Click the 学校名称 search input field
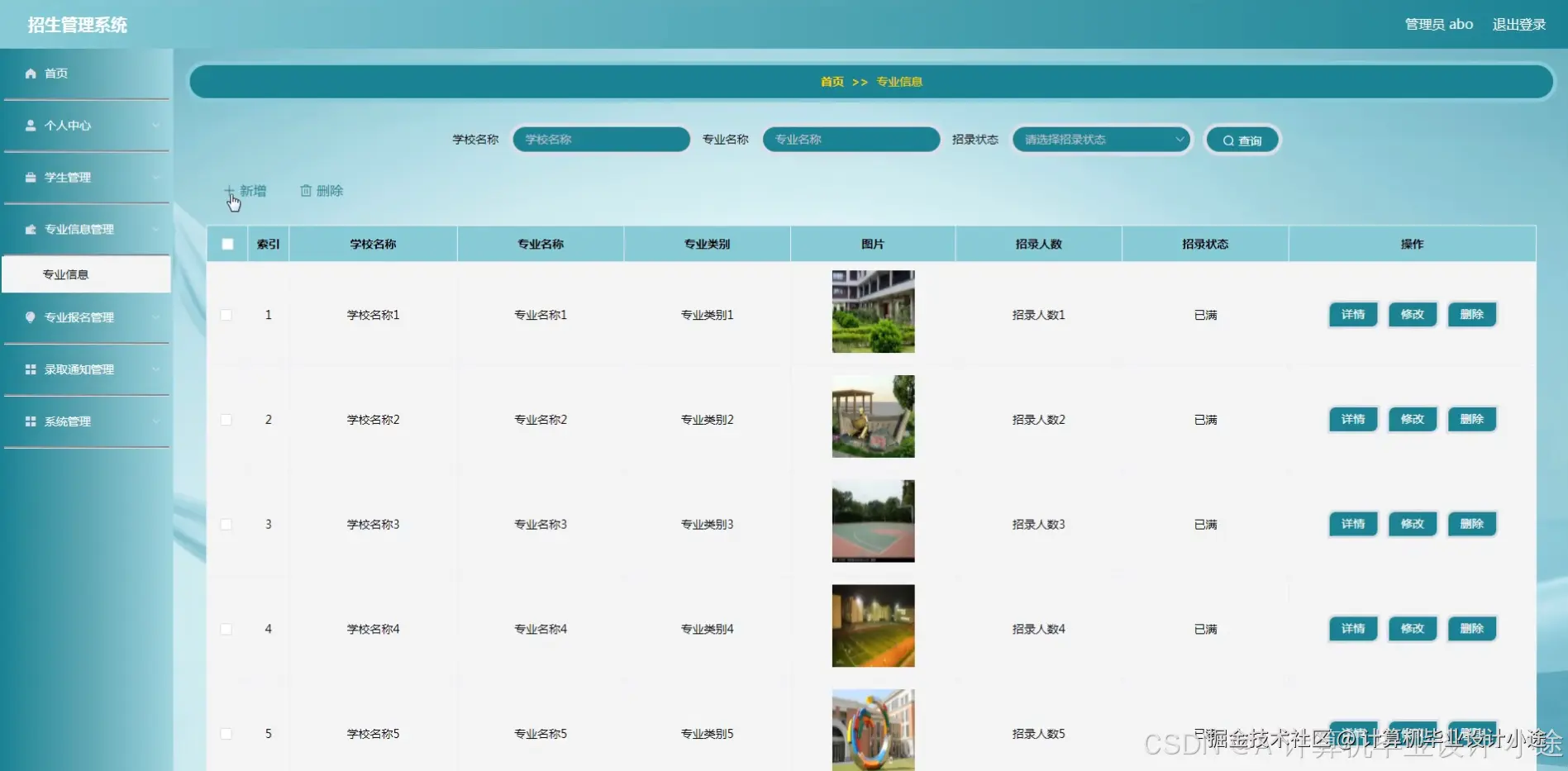Image resolution: width=1568 pixels, height=771 pixels. (601, 140)
